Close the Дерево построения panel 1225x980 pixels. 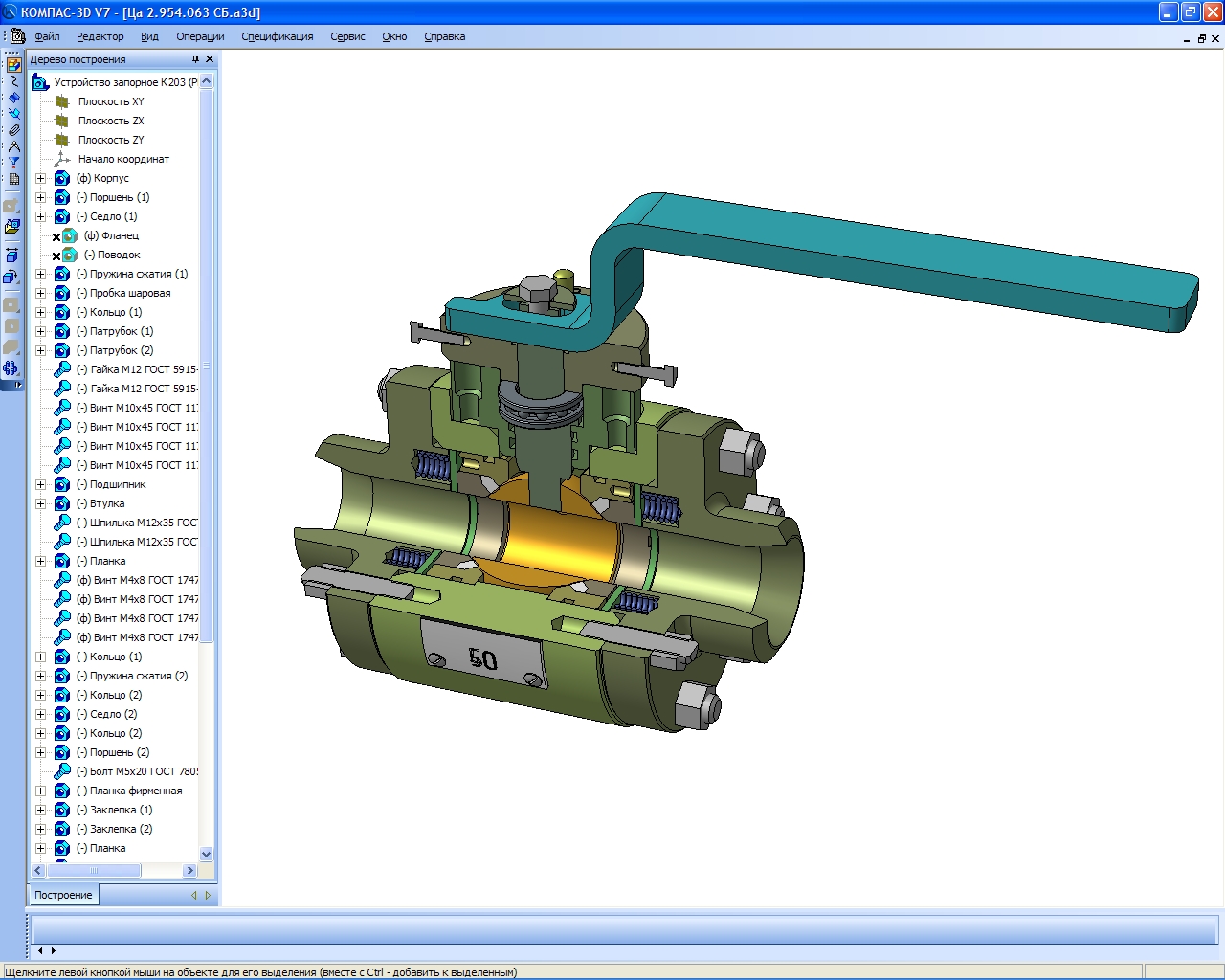210,59
